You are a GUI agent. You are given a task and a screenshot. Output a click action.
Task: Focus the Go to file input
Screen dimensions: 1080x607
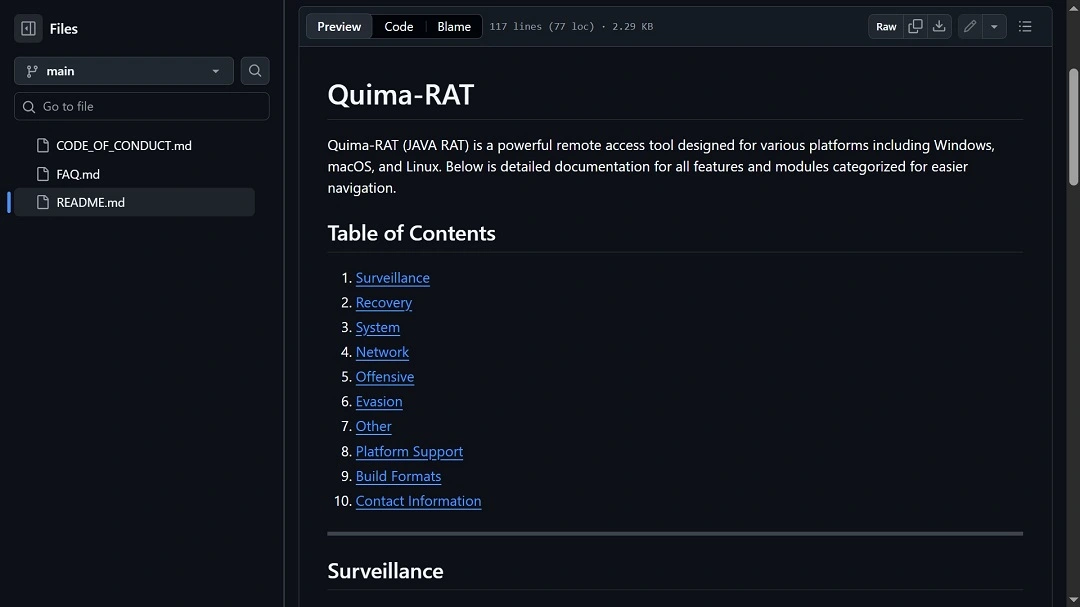[142, 107]
